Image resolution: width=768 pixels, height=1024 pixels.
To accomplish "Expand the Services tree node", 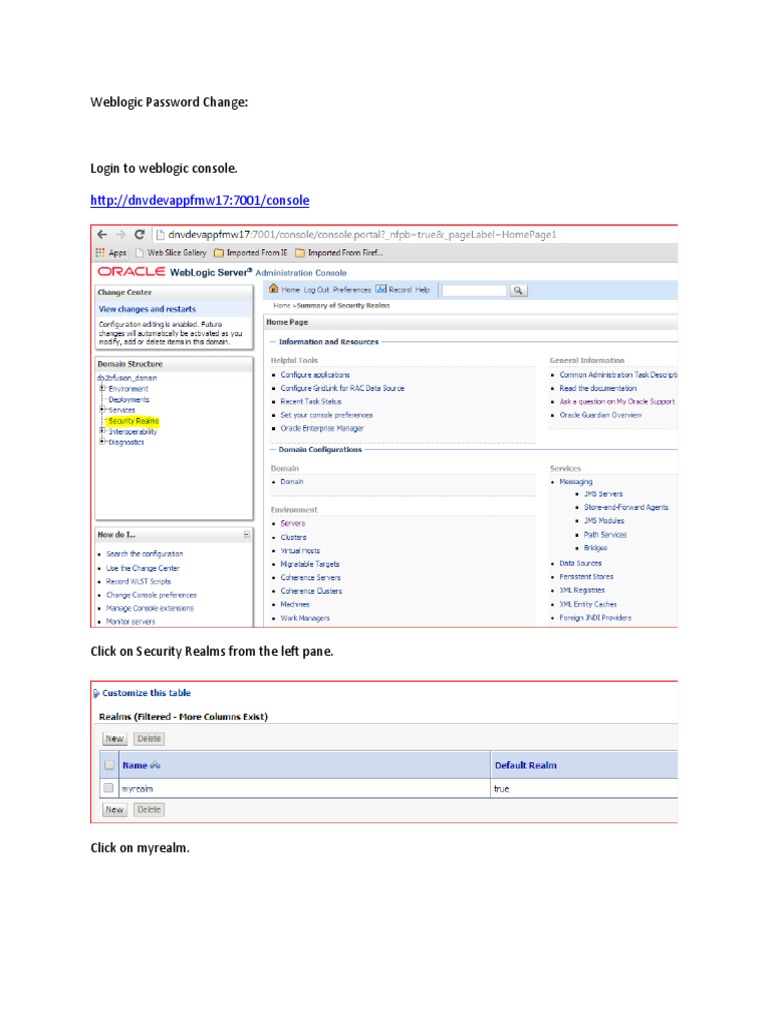I will tap(102, 409).
